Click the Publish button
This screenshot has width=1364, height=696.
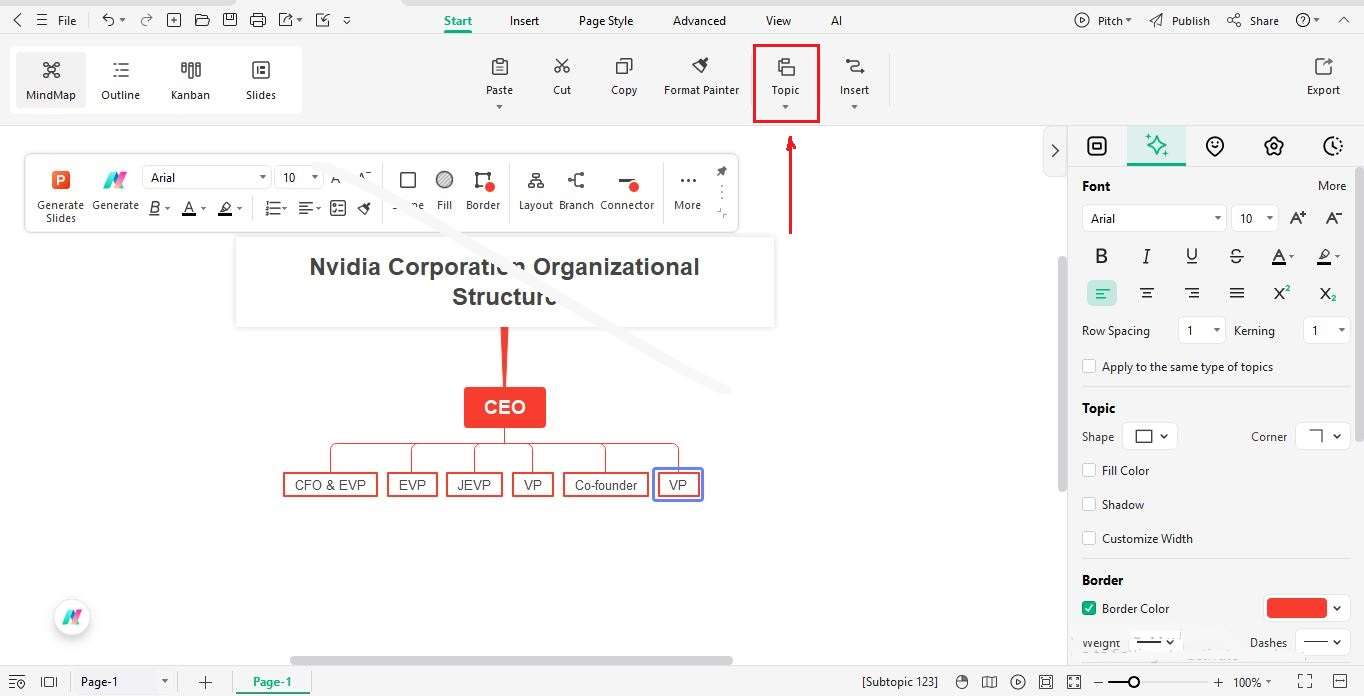tap(1189, 20)
